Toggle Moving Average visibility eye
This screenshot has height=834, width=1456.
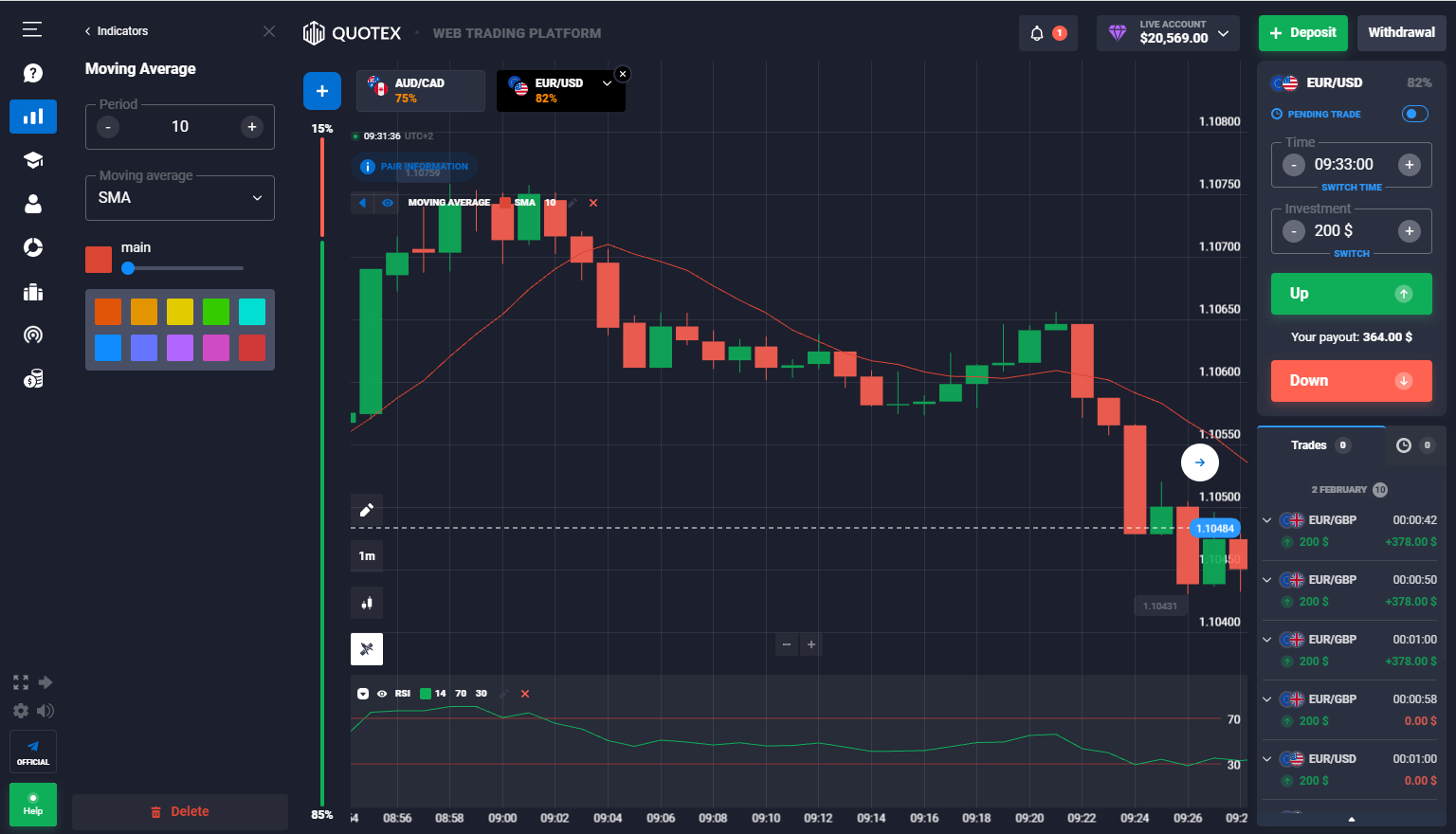(x=388, y=203)
